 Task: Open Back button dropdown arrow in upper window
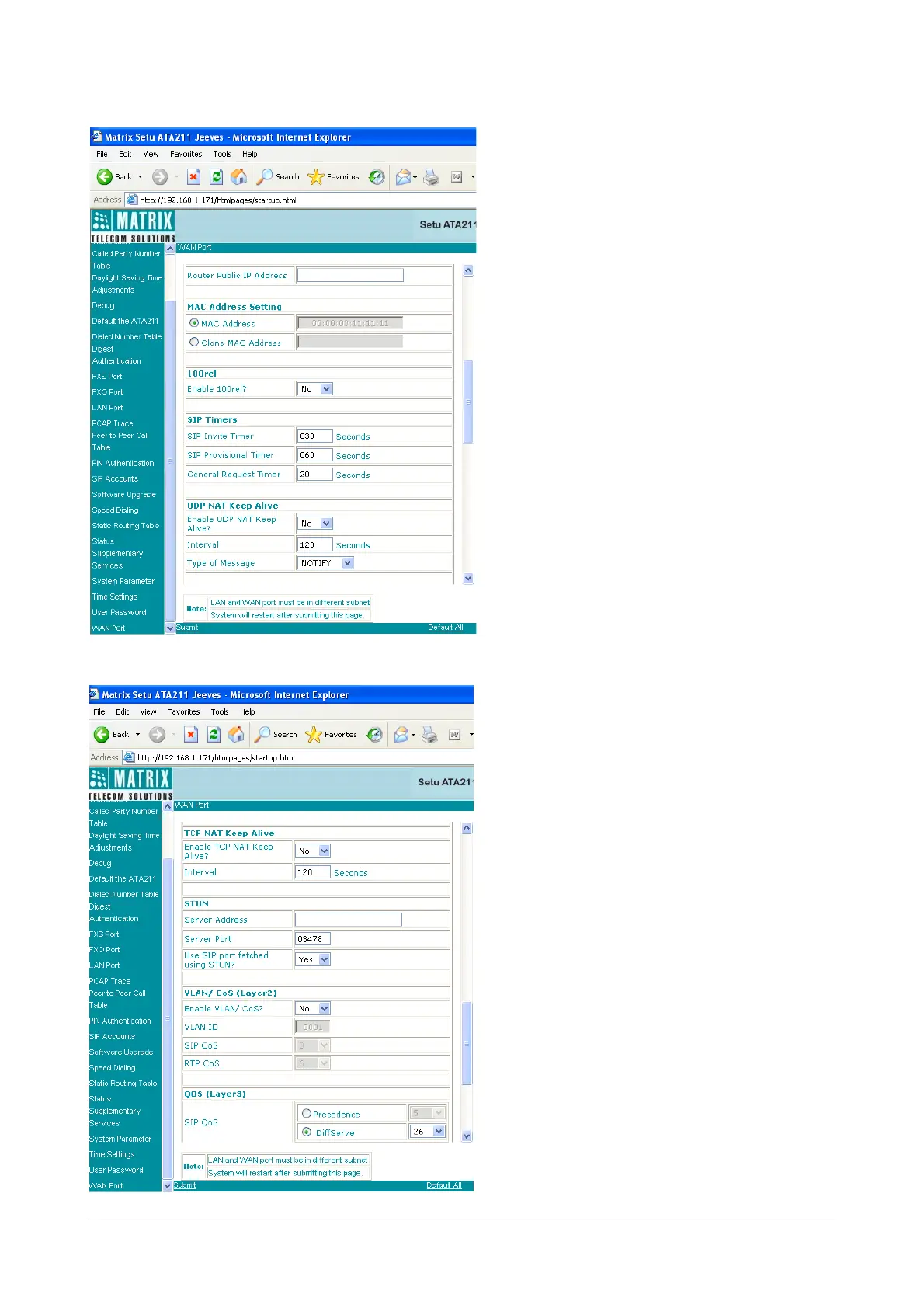tap(141, 177)
